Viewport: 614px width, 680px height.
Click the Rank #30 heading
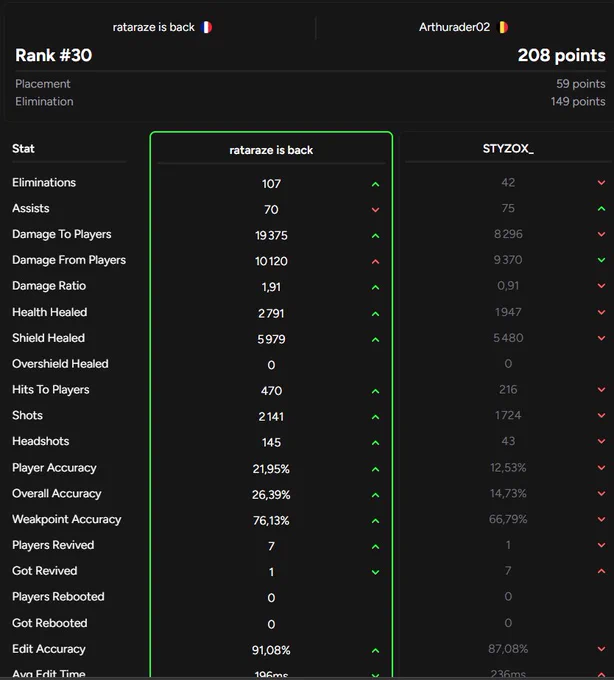click(53, 55)
